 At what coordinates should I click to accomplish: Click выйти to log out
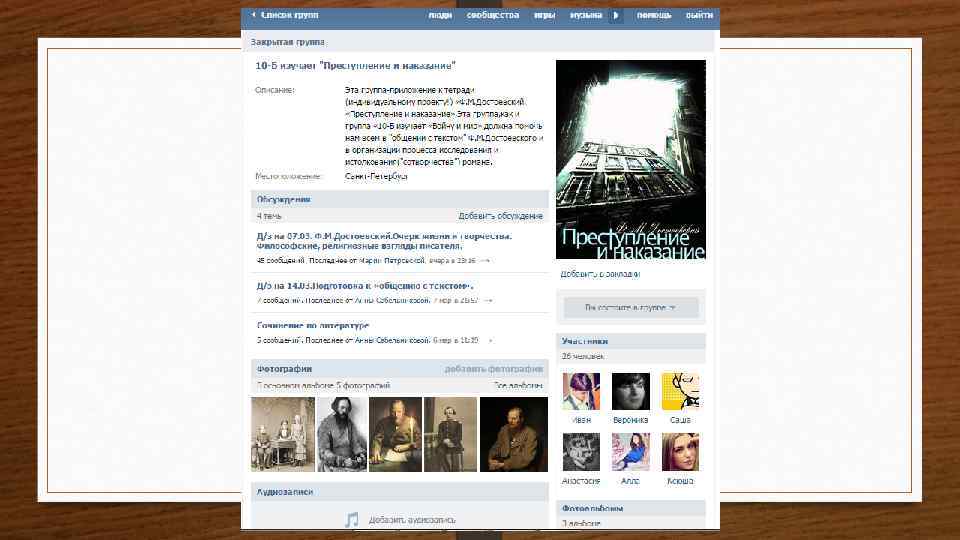[x=699, y=15]
